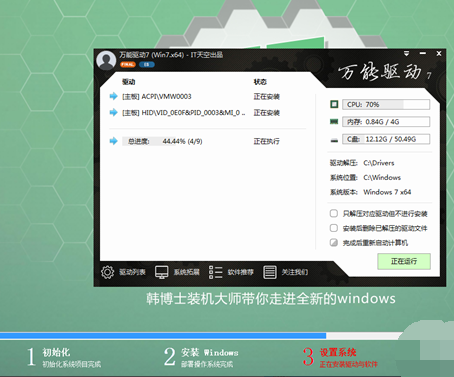Open the title bar dropdown menu arrow
The image size is (454, 377).
[406, 53]
